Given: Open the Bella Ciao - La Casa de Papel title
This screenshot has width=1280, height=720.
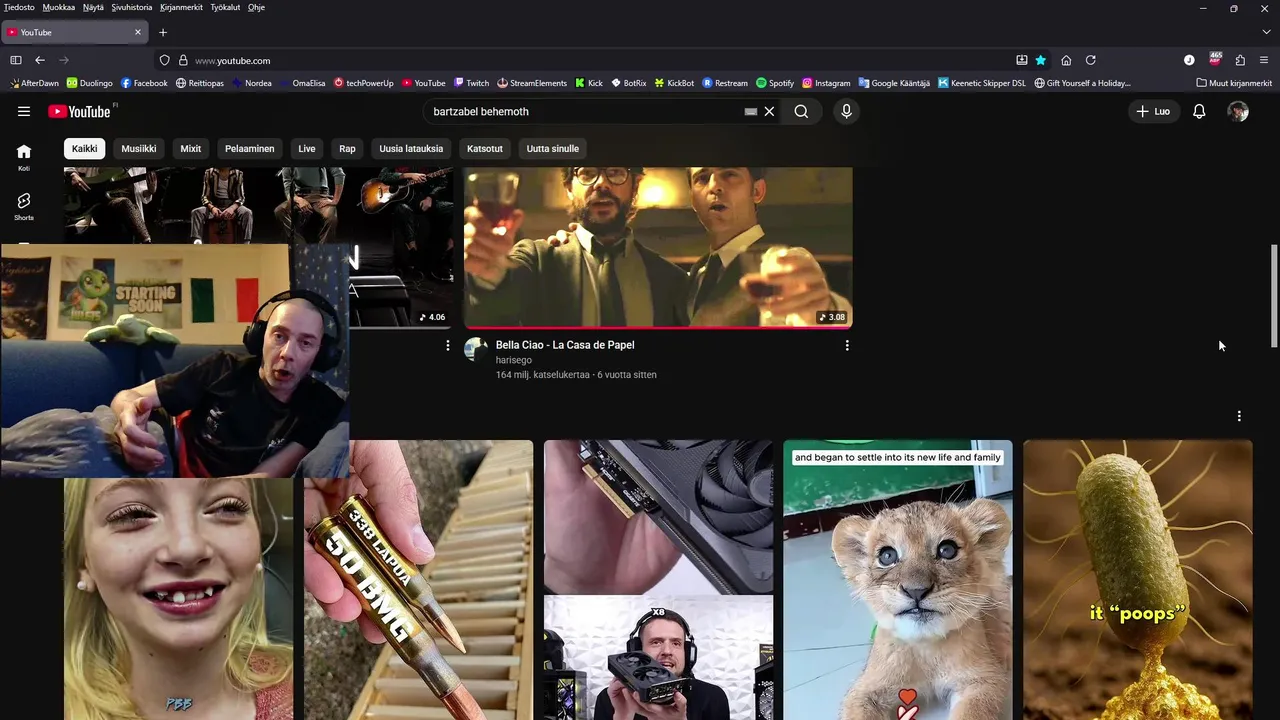Looking at the screenshot, I should pyautogui.click(x=565, y=345).
